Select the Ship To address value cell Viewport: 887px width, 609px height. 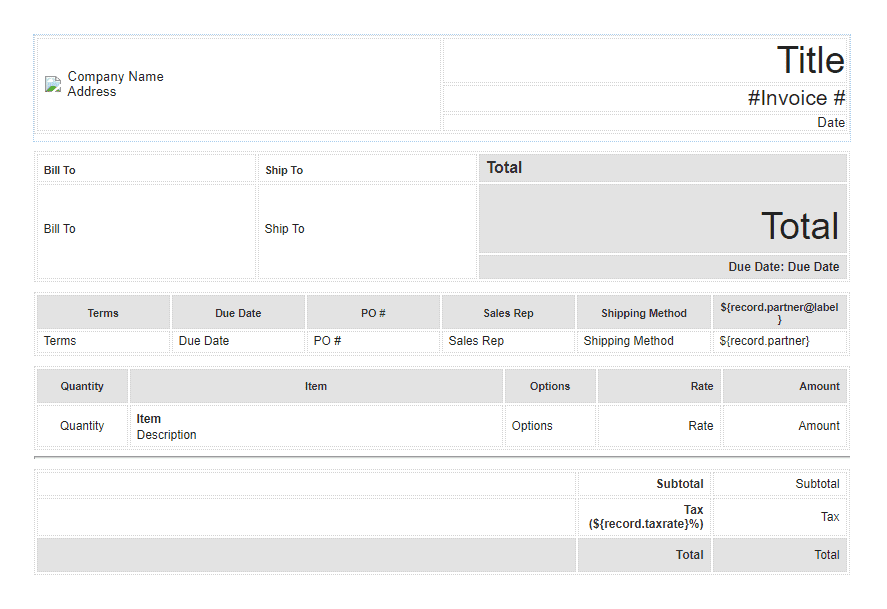coord(367,231)
